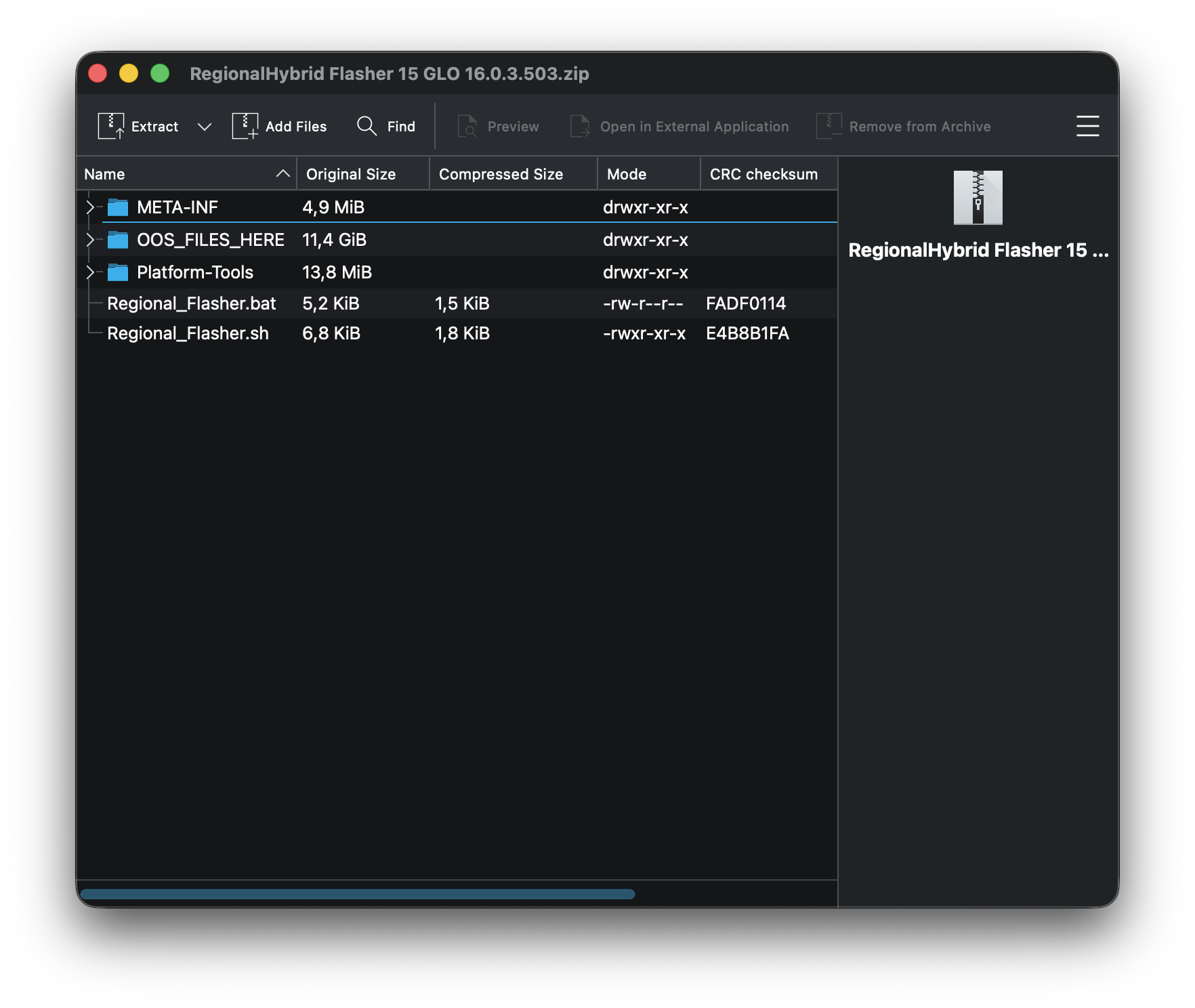Click the 6,8 KiB original size
Viewport: 1195px width, 1008px height.
tap(331, 333)
